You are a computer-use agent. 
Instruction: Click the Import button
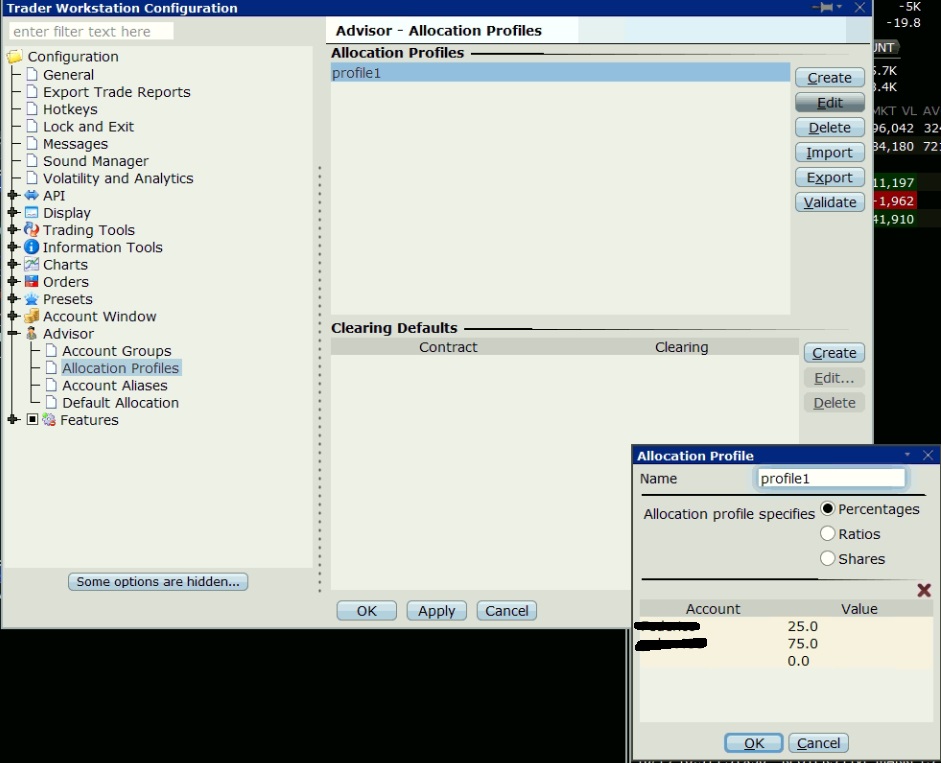pos(829,152)
